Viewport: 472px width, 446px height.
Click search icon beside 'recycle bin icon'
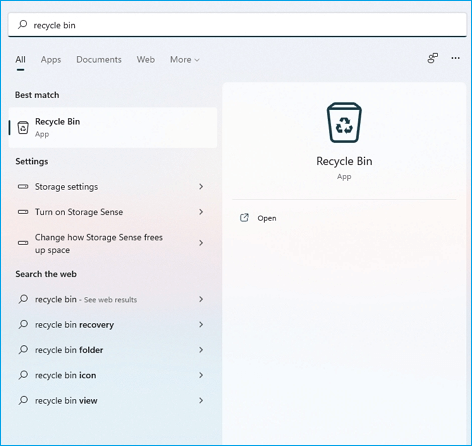(23, 375)
